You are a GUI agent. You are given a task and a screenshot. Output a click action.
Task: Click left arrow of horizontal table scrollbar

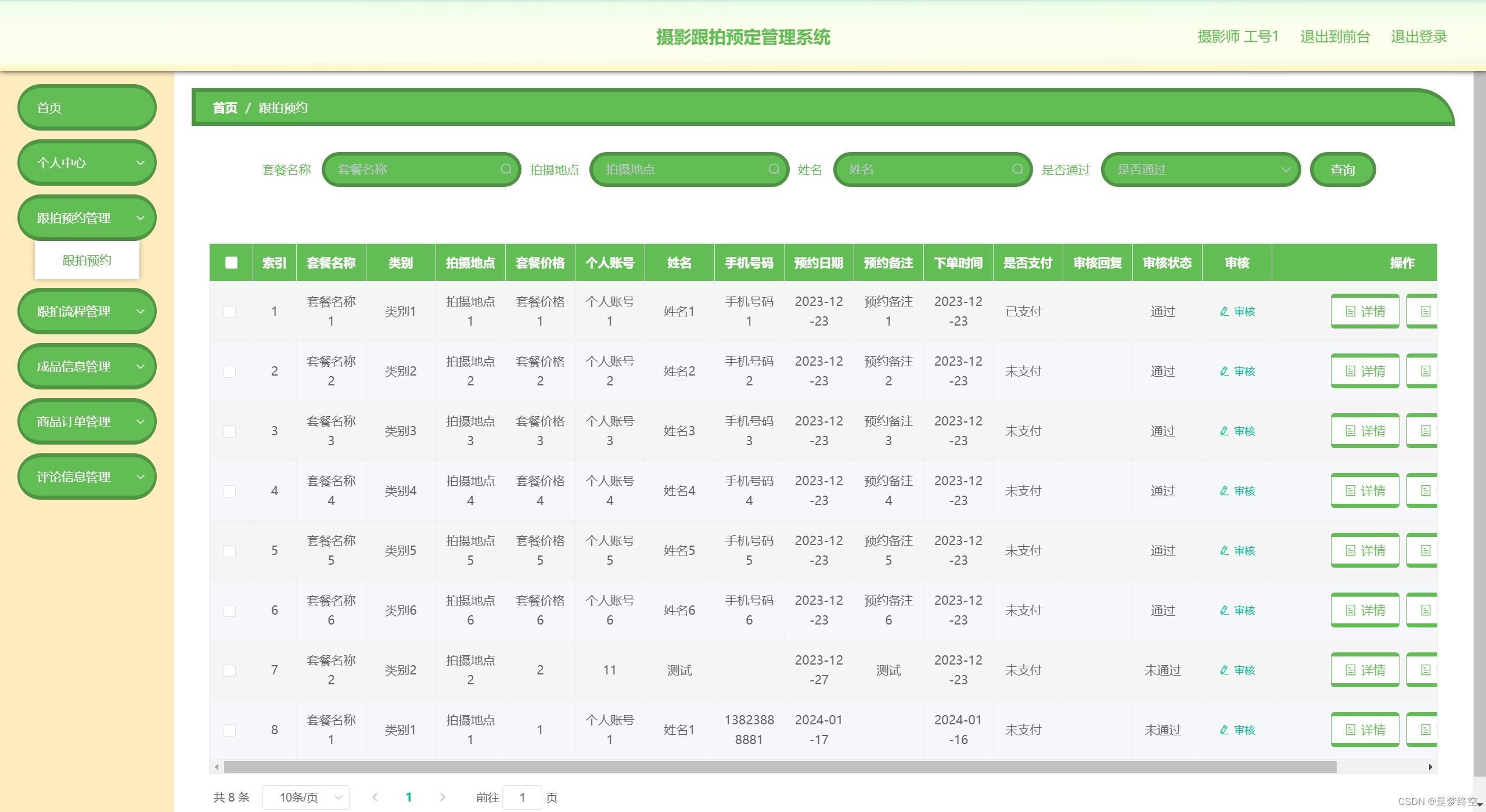pyautogui.click(x=217, y=767)
